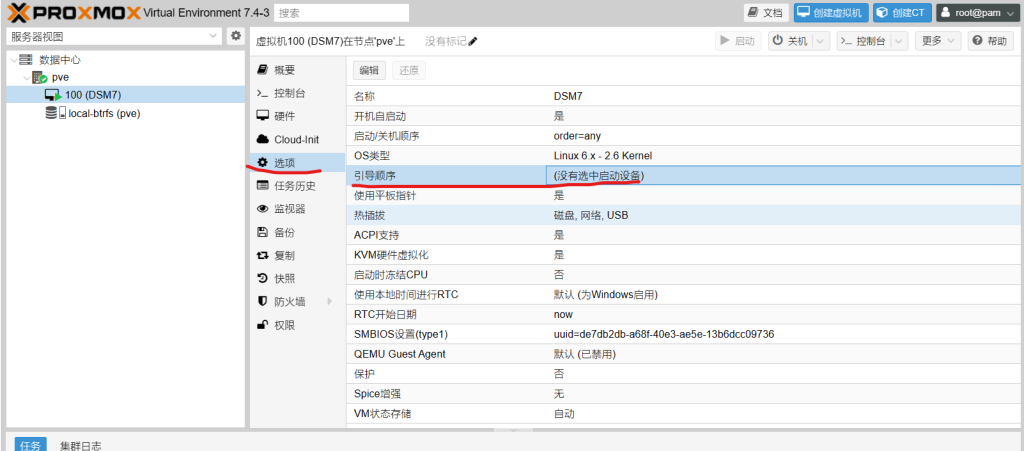Open the 备份 backup section

coord(284,232)
